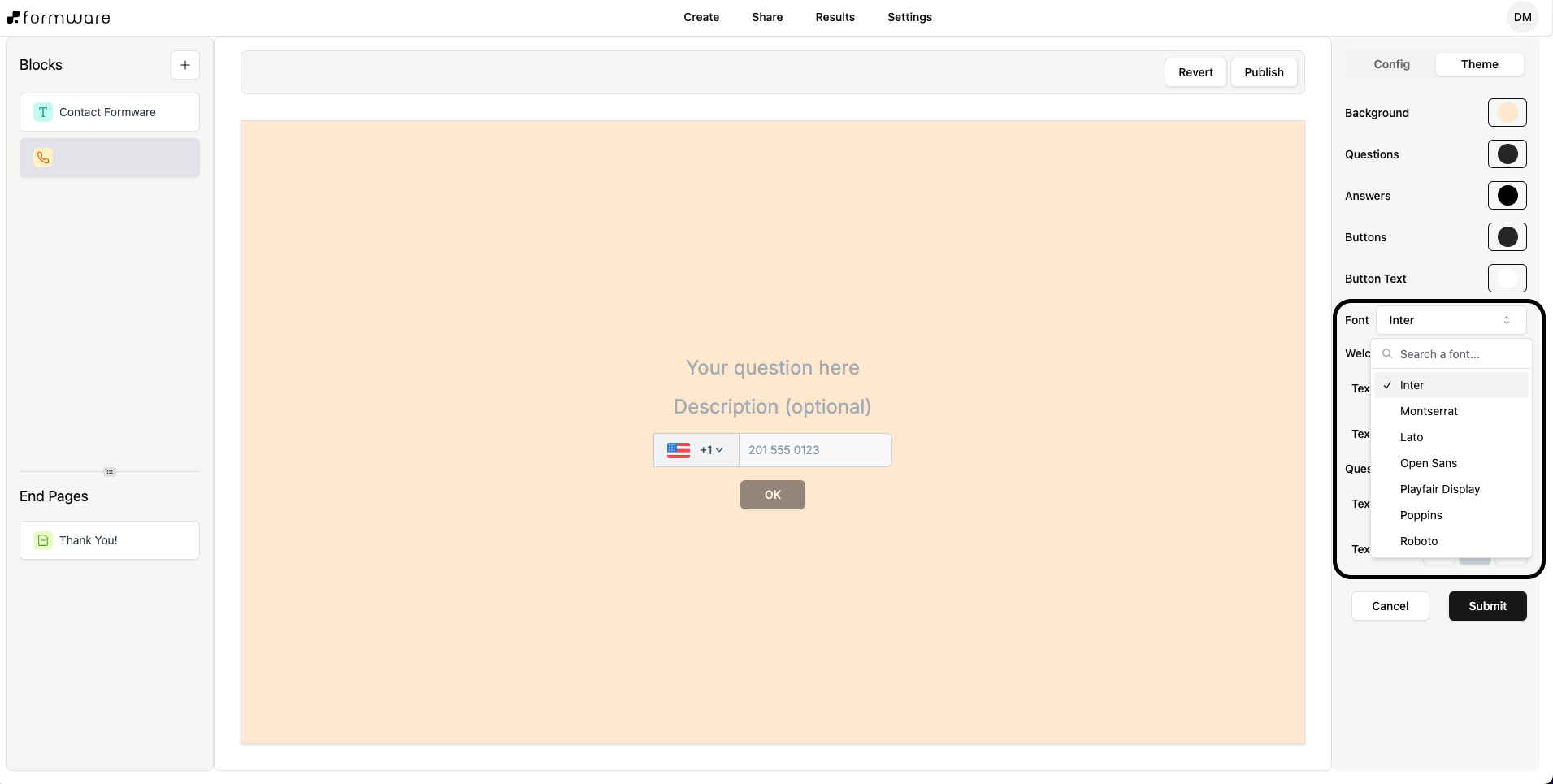The height and width of the screenshot is (784, 1553).
Task: Click the Blocks heading
Action: coord(41,65)
